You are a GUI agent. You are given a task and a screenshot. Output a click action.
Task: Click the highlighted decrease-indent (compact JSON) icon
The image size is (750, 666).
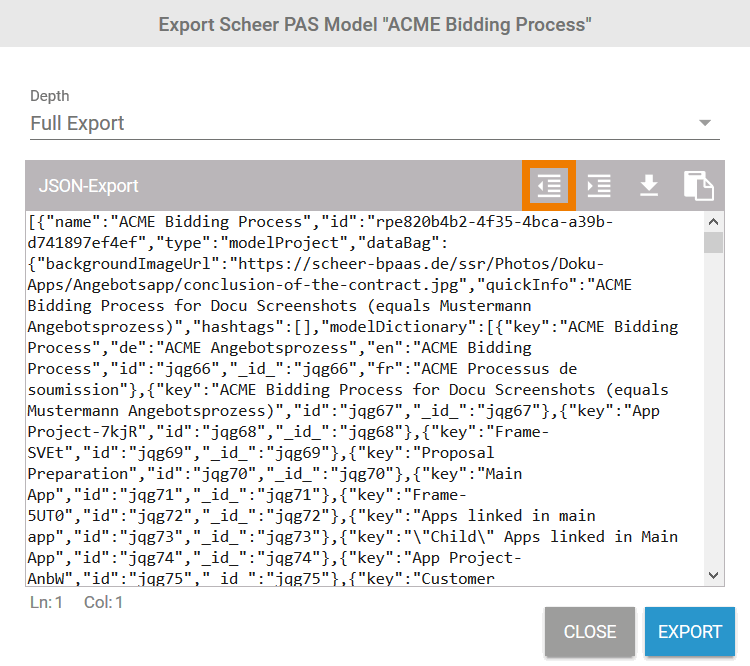click(549, 185)
